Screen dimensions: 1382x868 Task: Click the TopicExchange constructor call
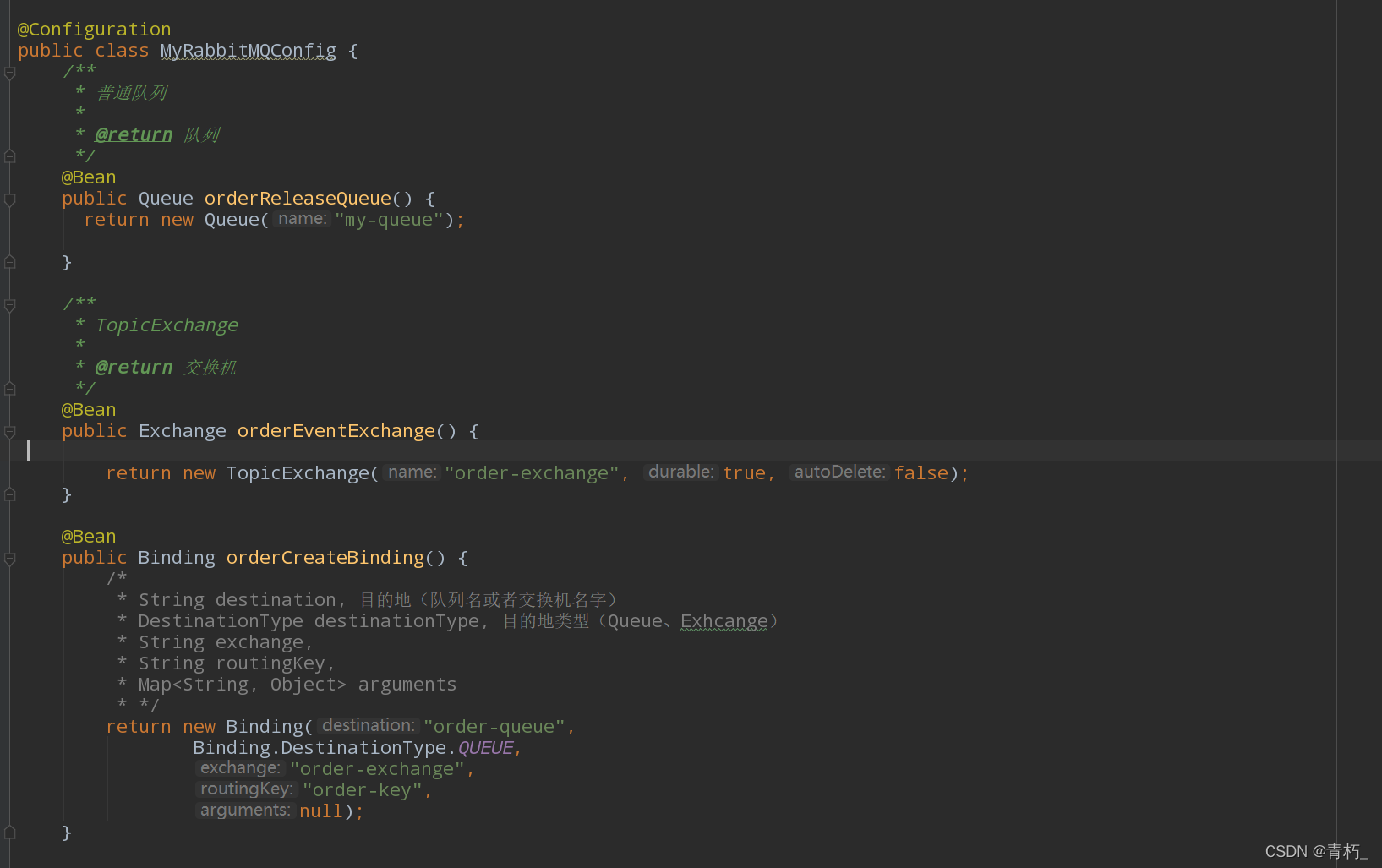[298, 473]
